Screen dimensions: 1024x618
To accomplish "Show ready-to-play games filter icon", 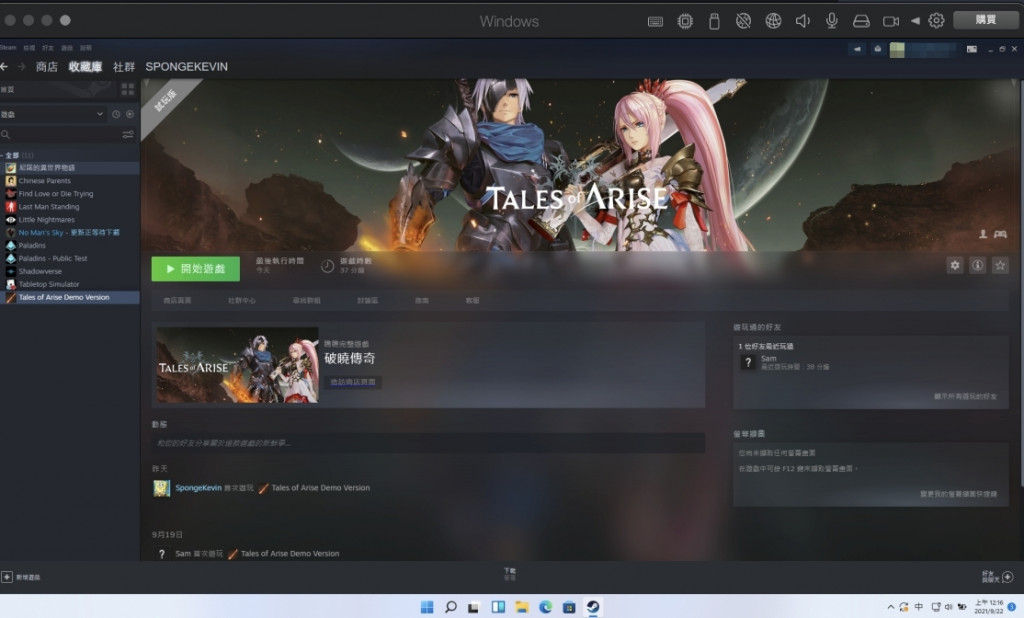I will 130,114.
